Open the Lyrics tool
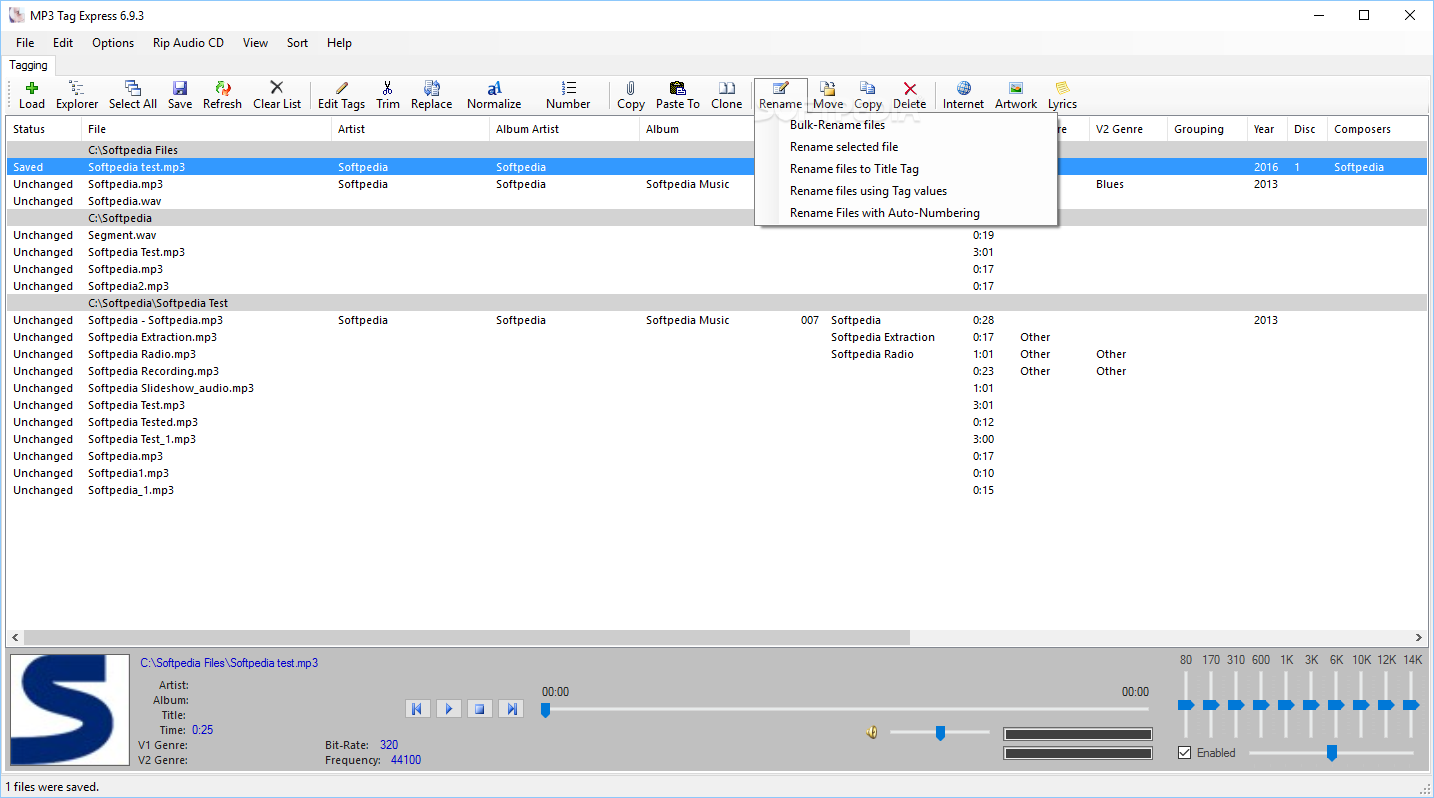Viewport: 1434px width, 798px height. [x=1062, y=95]
